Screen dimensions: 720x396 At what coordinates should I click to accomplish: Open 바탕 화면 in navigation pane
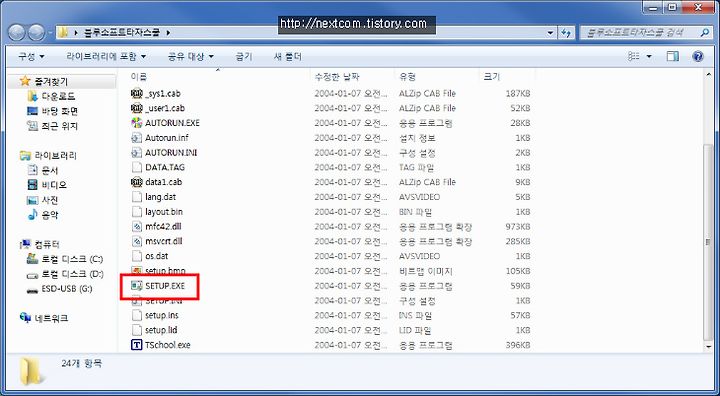coord(60,111)
